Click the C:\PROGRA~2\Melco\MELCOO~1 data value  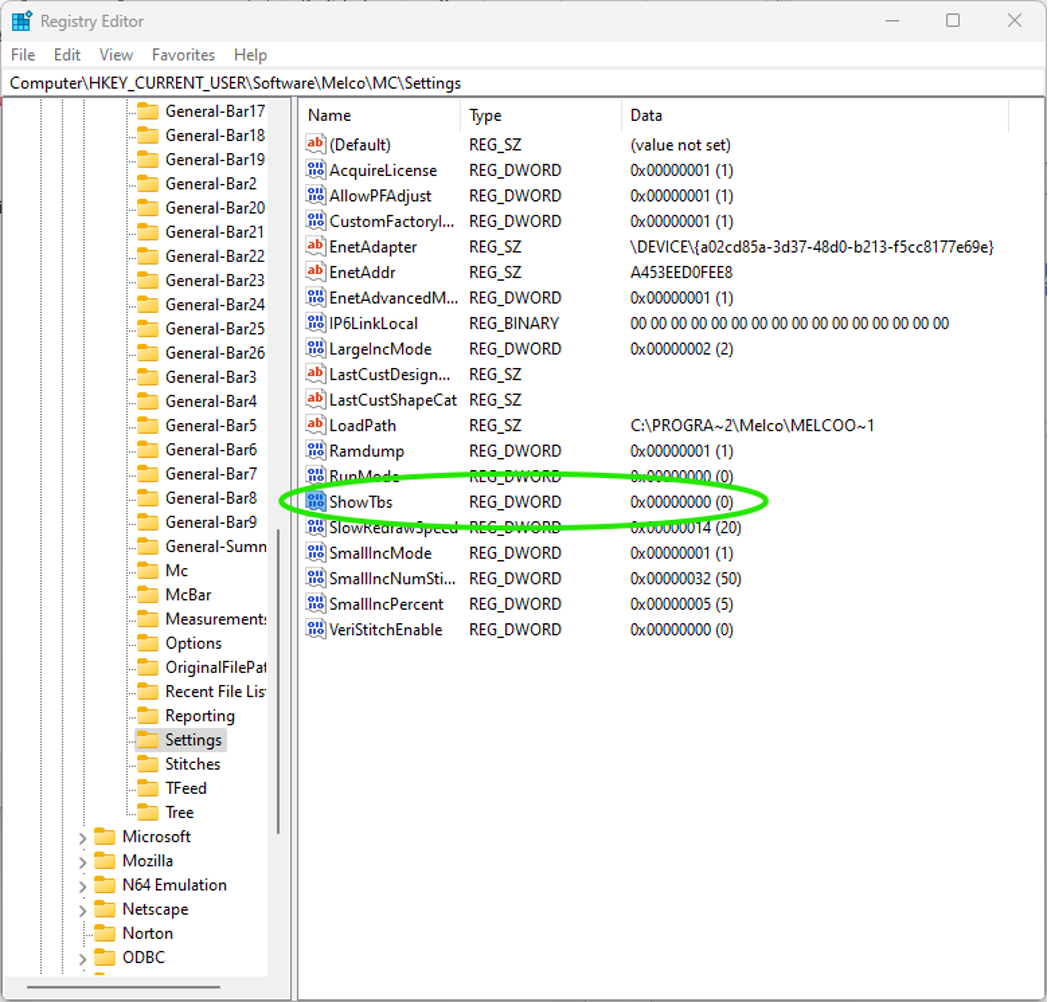(x=752, y=425)
